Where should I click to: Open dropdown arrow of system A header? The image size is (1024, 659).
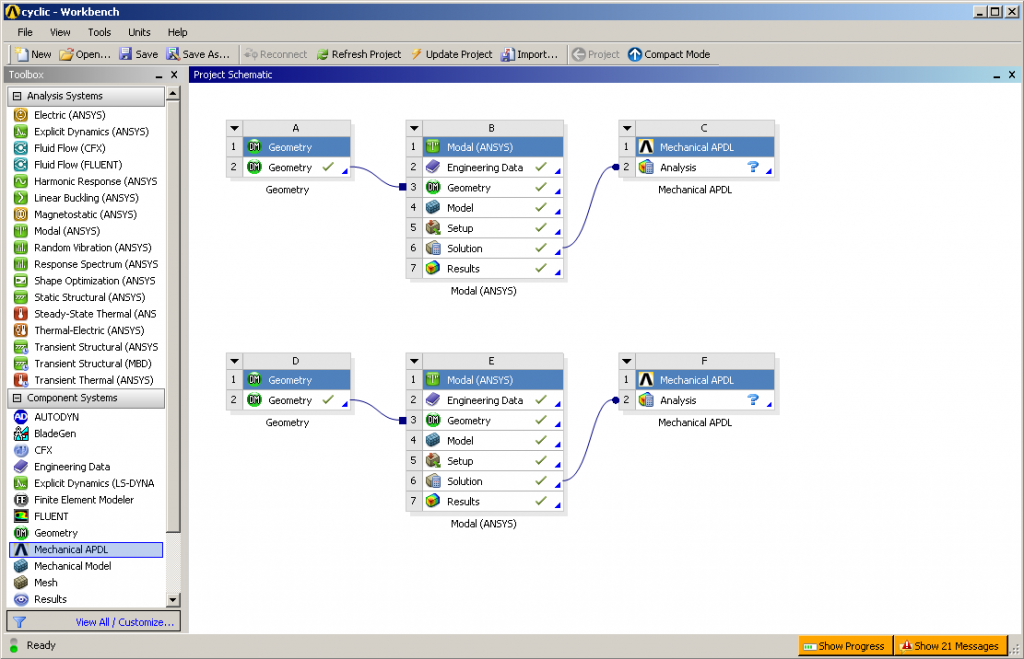click(x=233, y=128)
